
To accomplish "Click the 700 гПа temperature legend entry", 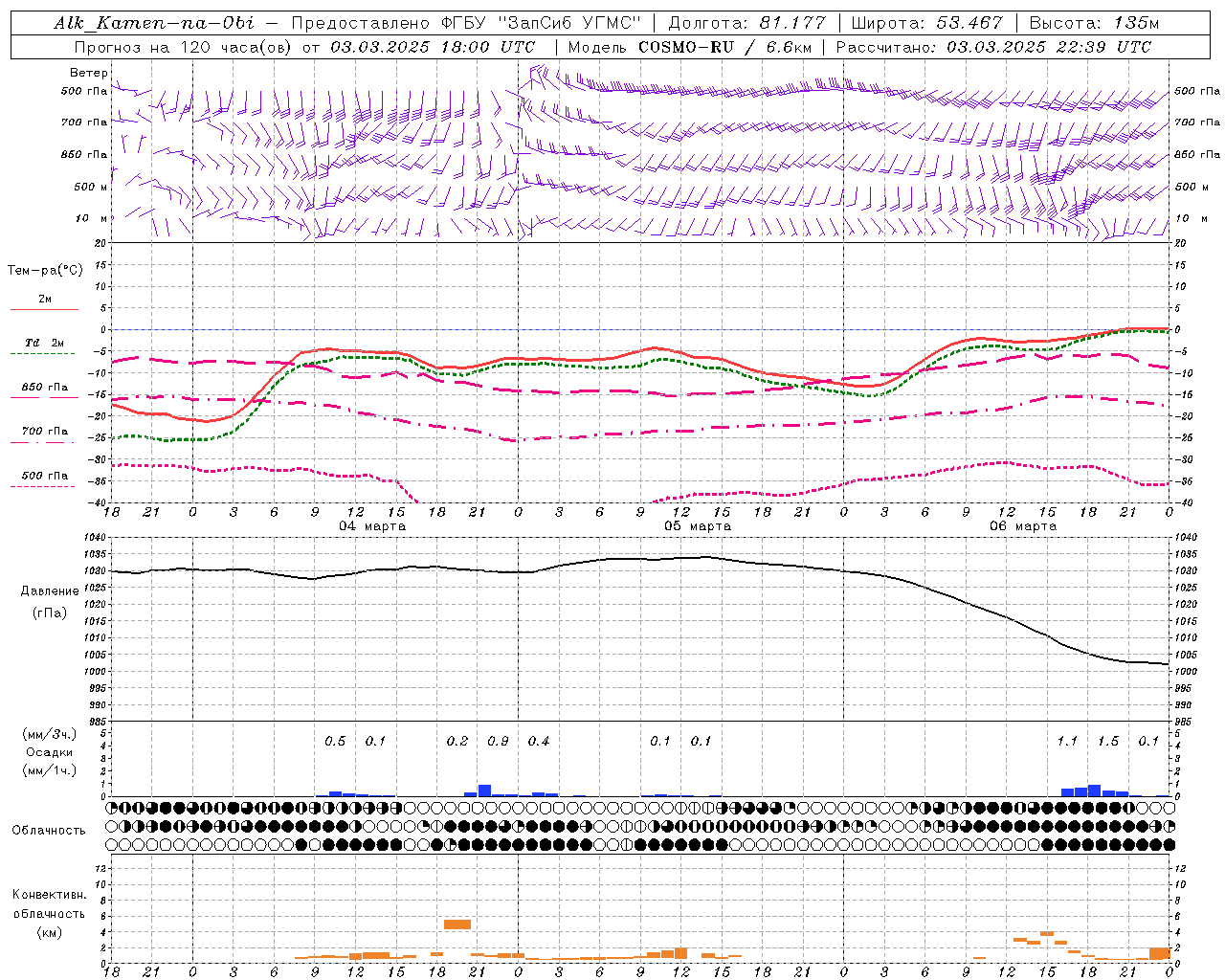I will [x=44, y=434].
